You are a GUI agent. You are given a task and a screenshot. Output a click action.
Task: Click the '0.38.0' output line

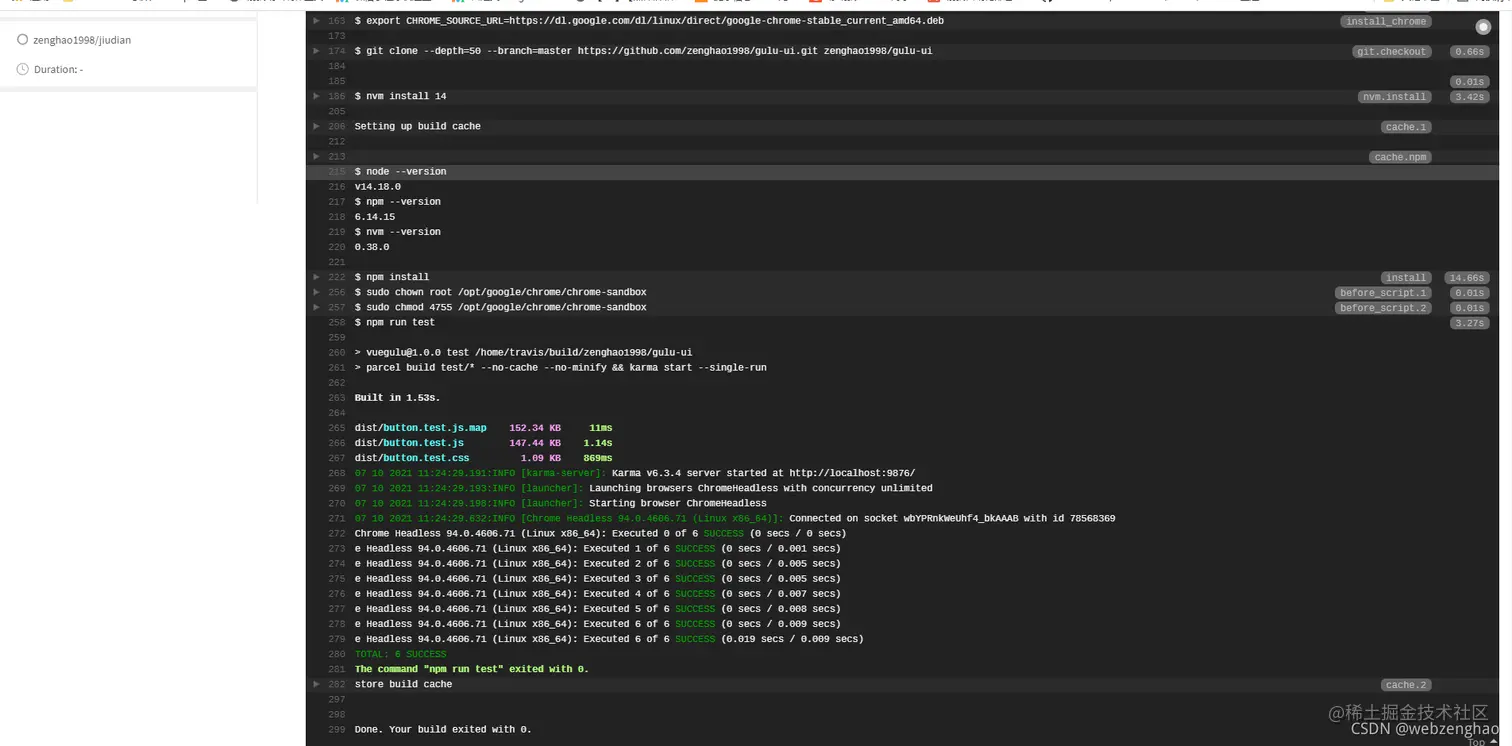[371, 247]
